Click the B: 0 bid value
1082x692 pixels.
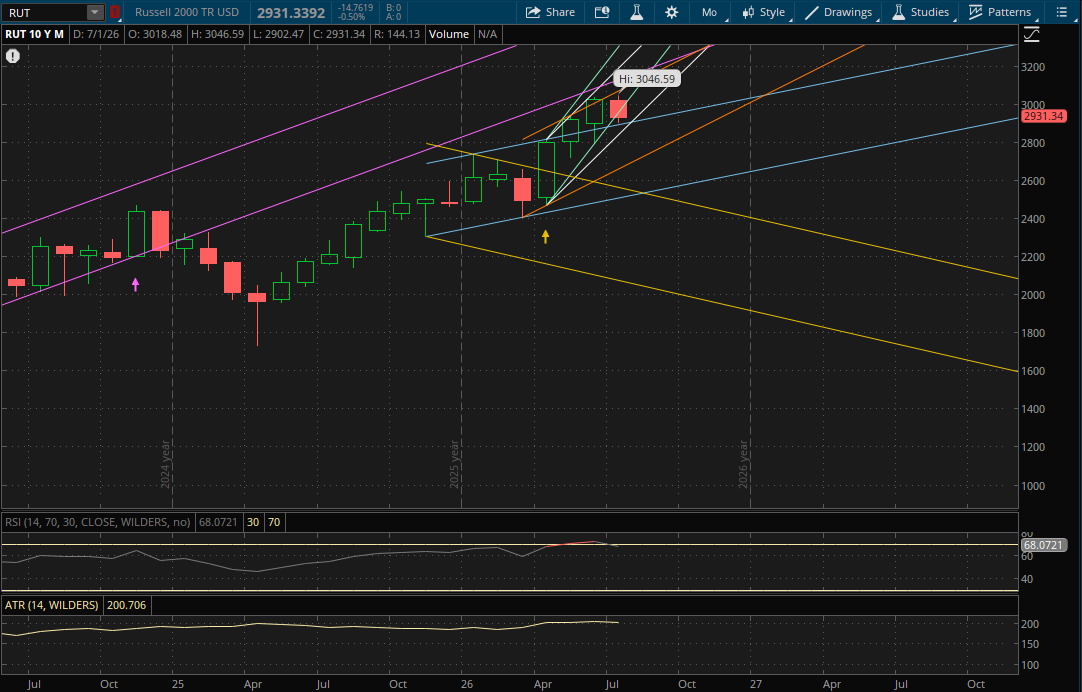coord(393,8)
